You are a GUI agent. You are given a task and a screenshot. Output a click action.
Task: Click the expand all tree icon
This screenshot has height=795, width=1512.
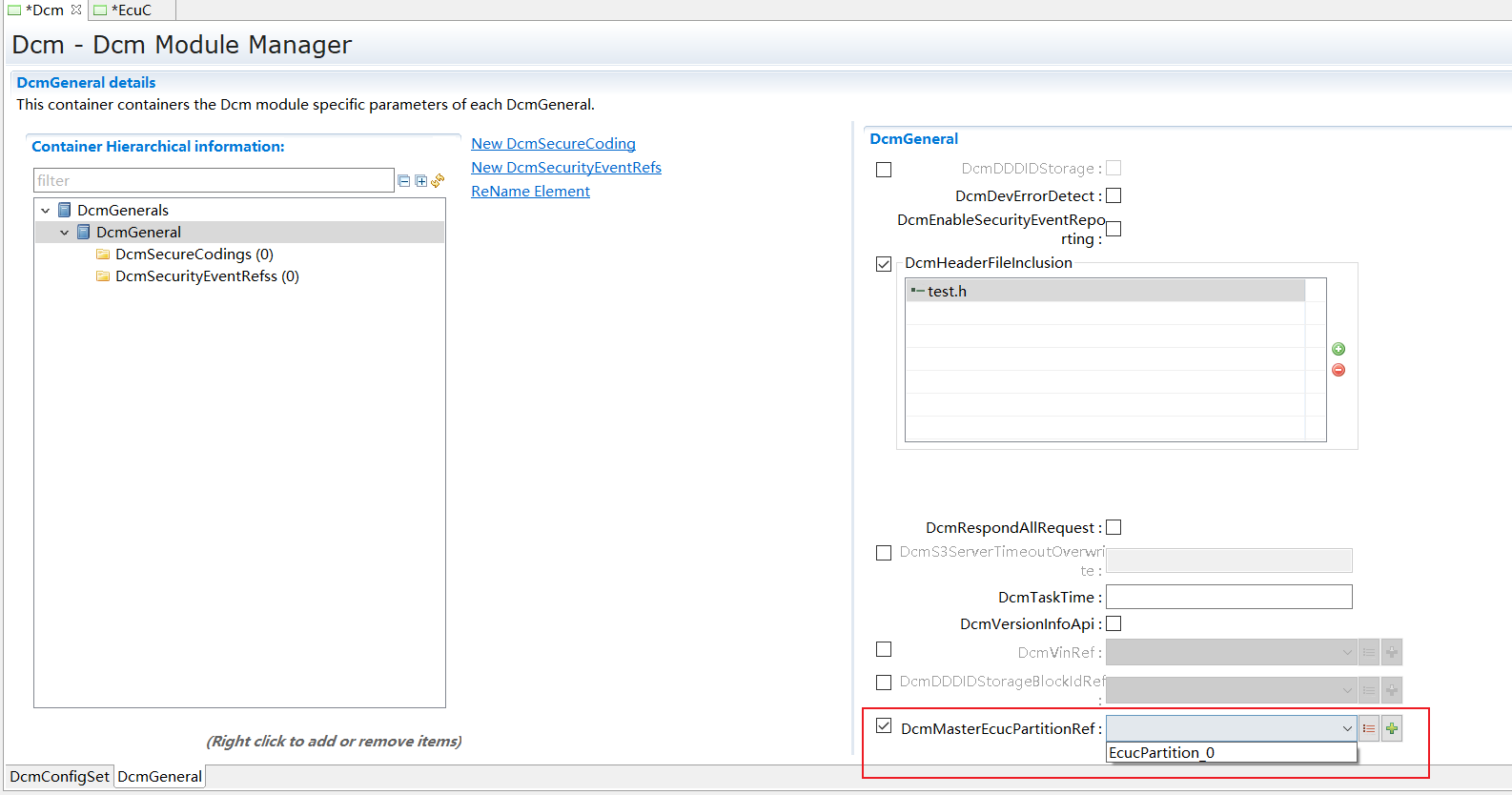420,181
